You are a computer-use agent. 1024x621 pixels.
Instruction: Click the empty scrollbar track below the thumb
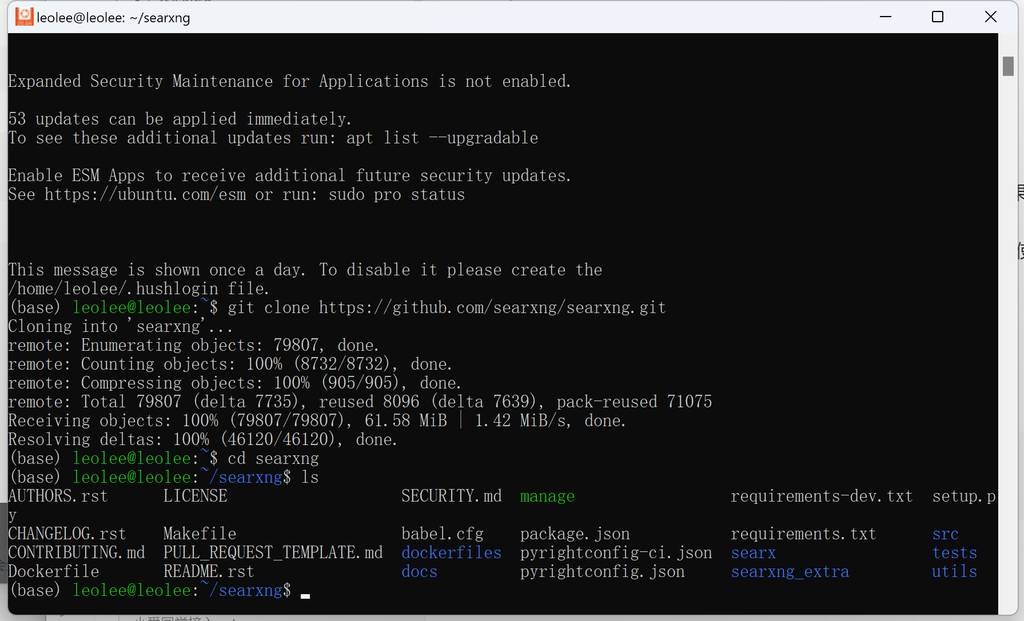[1008, 350]
